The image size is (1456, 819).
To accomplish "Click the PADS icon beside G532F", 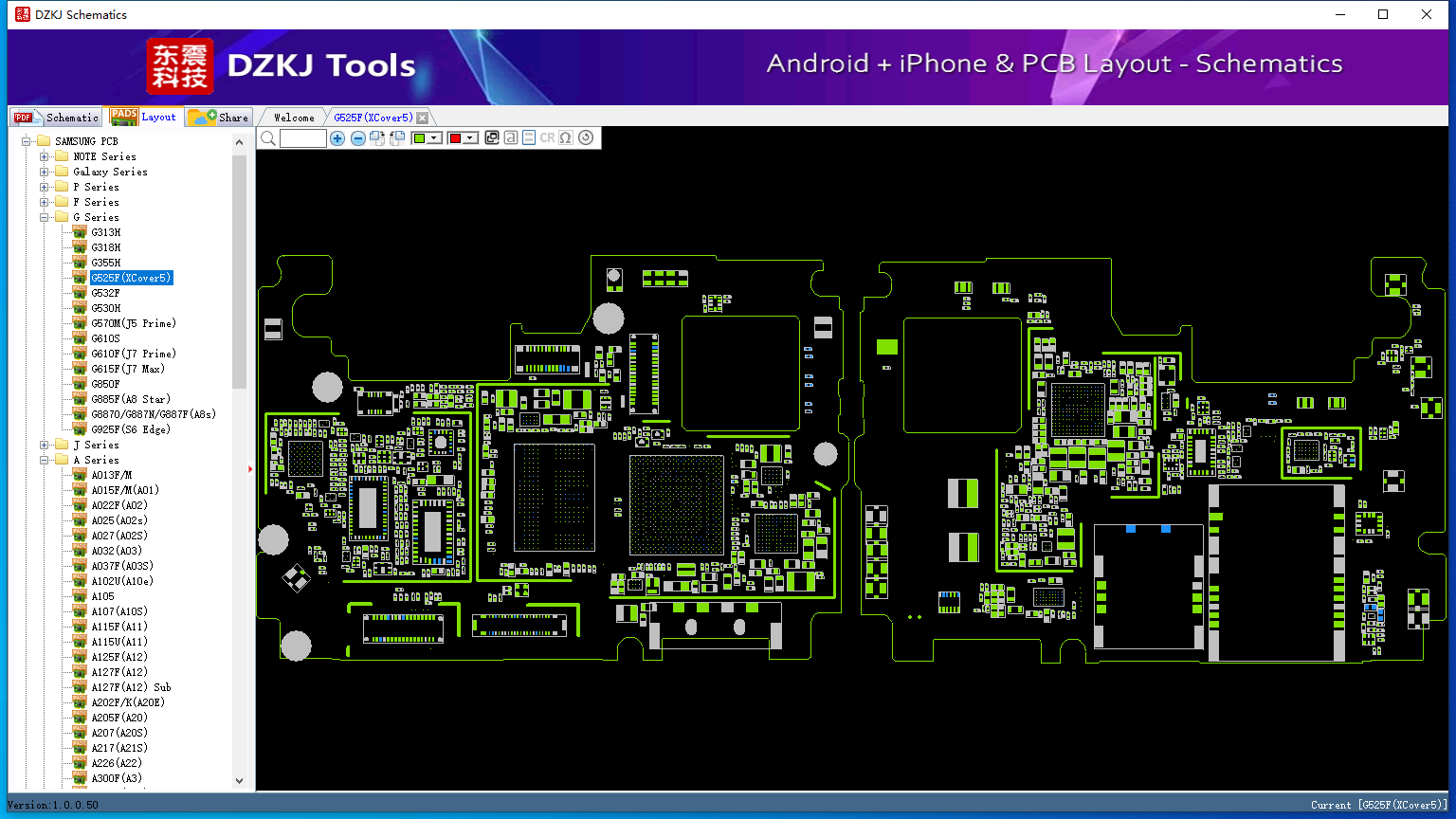I will click(x=80, y=293).
